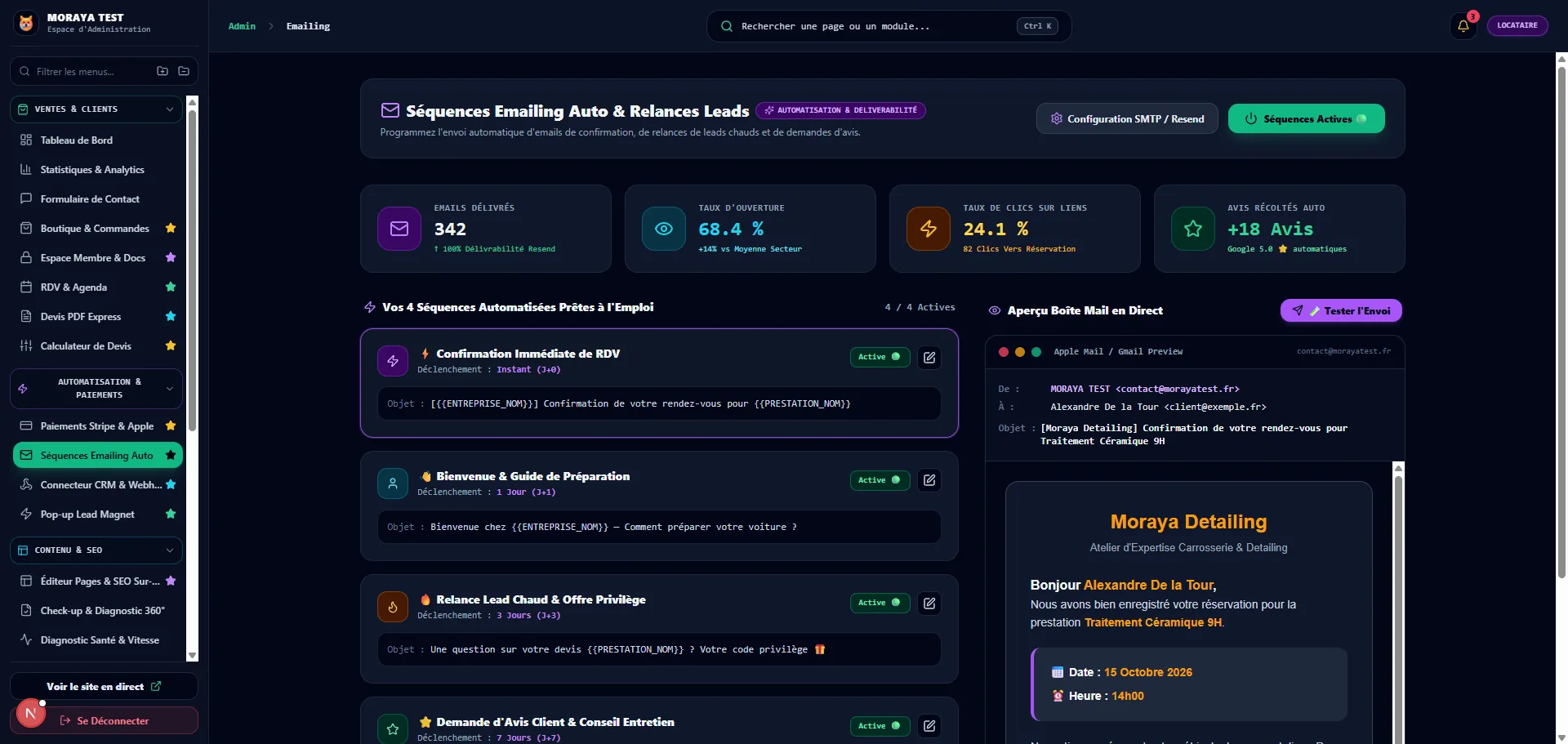
Task: Open Diagnostic Santé & Vitesse menu item
Action: [x=96, y=639]
